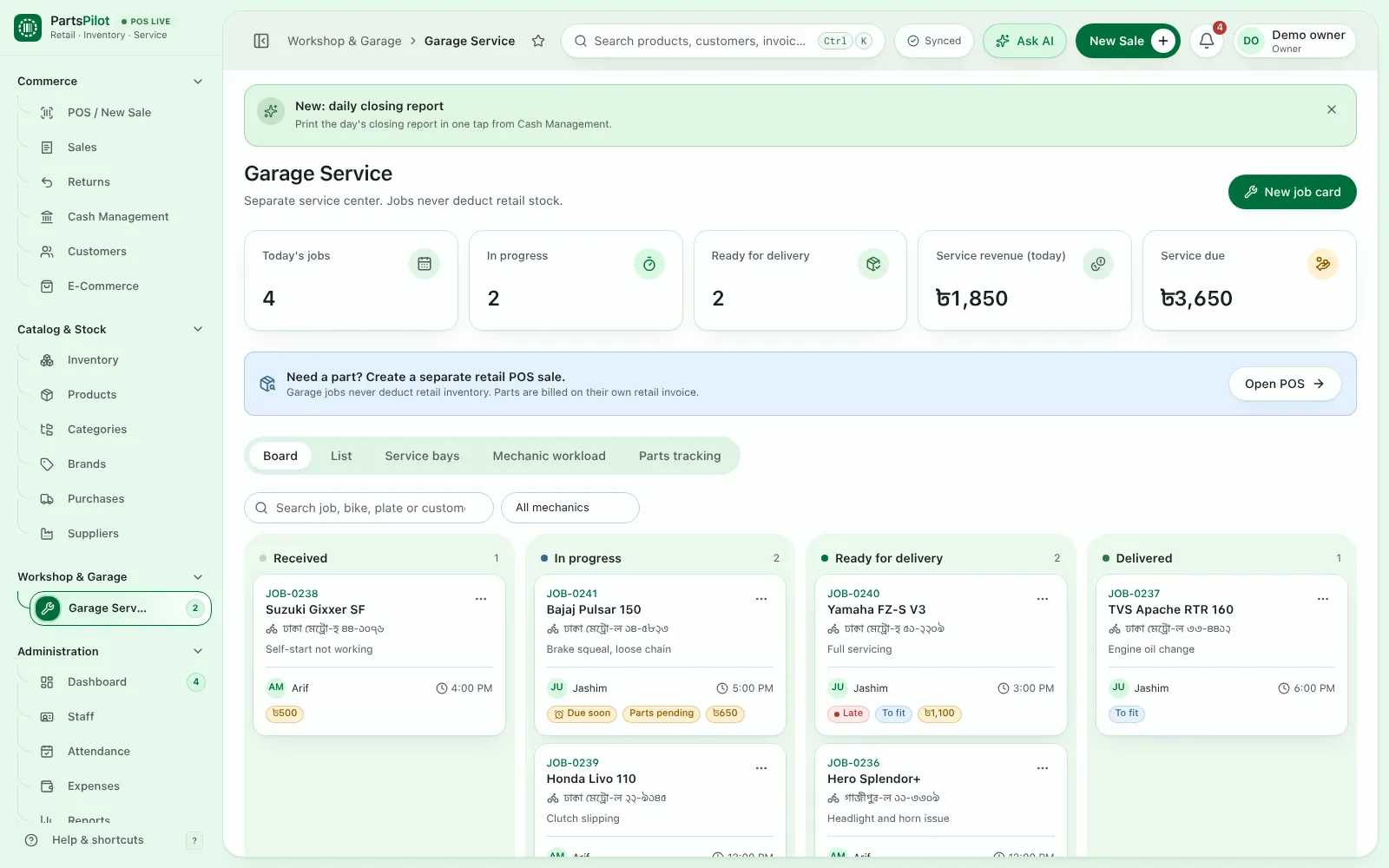Focus the job search field
Viewport: 1389px width, 868px height.
point(369,508)
